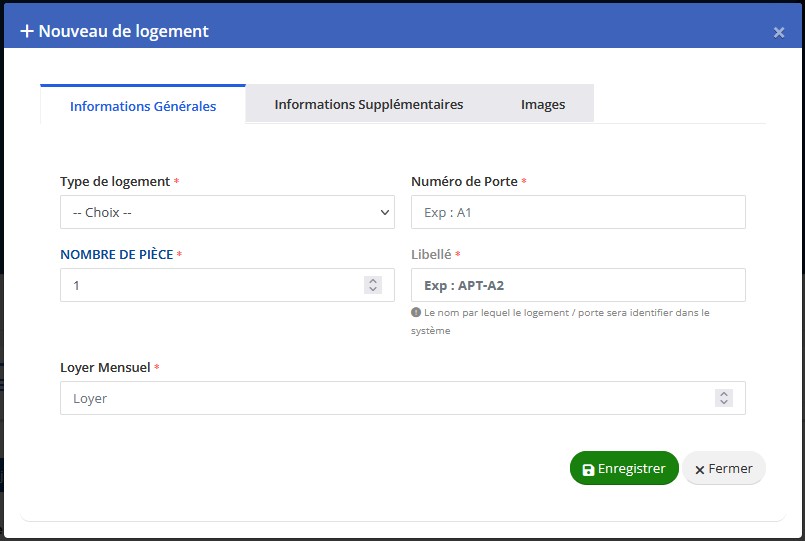
Task: Focus the Numéro de Porte field
Action: [x=578, y=212]
